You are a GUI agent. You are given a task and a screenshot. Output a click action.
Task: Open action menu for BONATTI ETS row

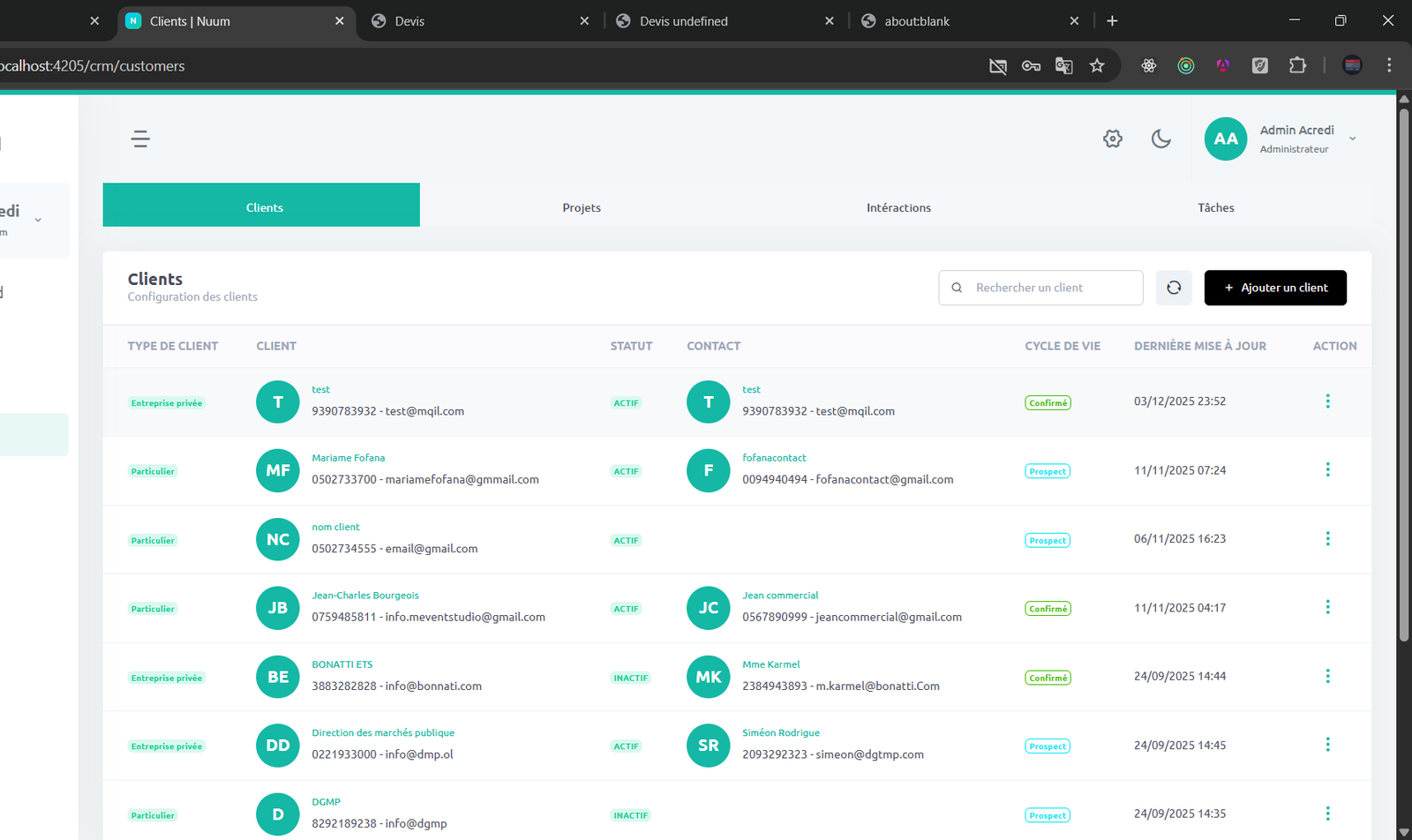coord(1327,677)
